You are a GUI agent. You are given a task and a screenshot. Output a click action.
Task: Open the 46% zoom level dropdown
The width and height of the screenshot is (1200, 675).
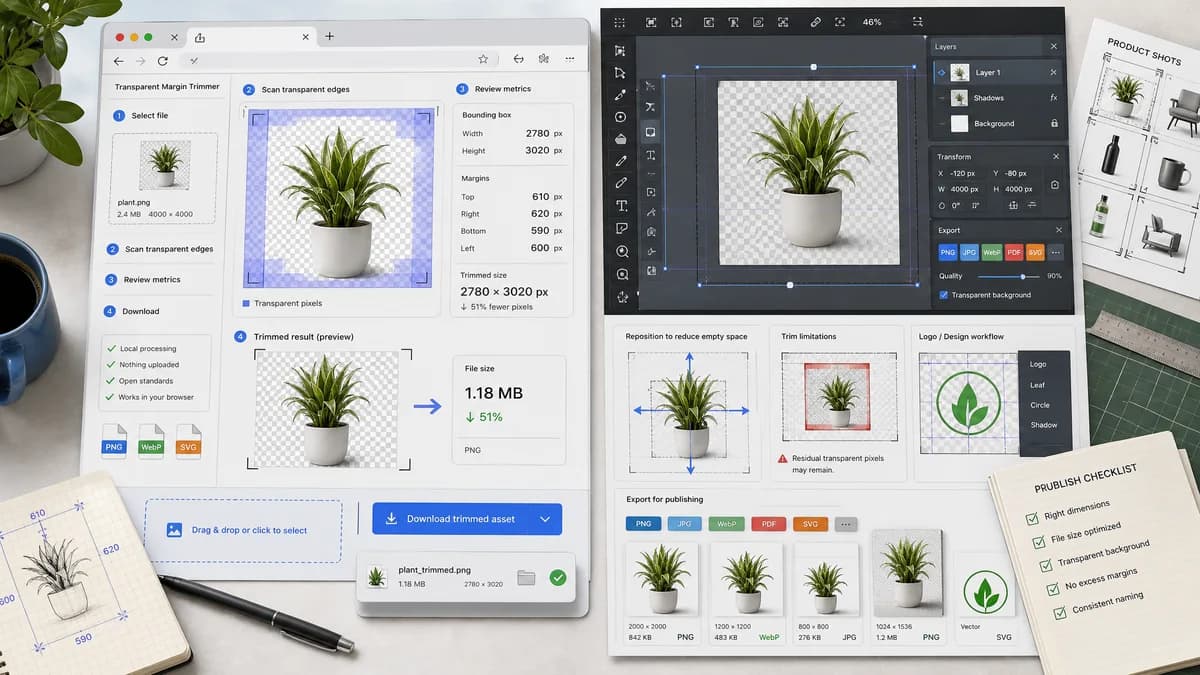click(x=872, y=22)
